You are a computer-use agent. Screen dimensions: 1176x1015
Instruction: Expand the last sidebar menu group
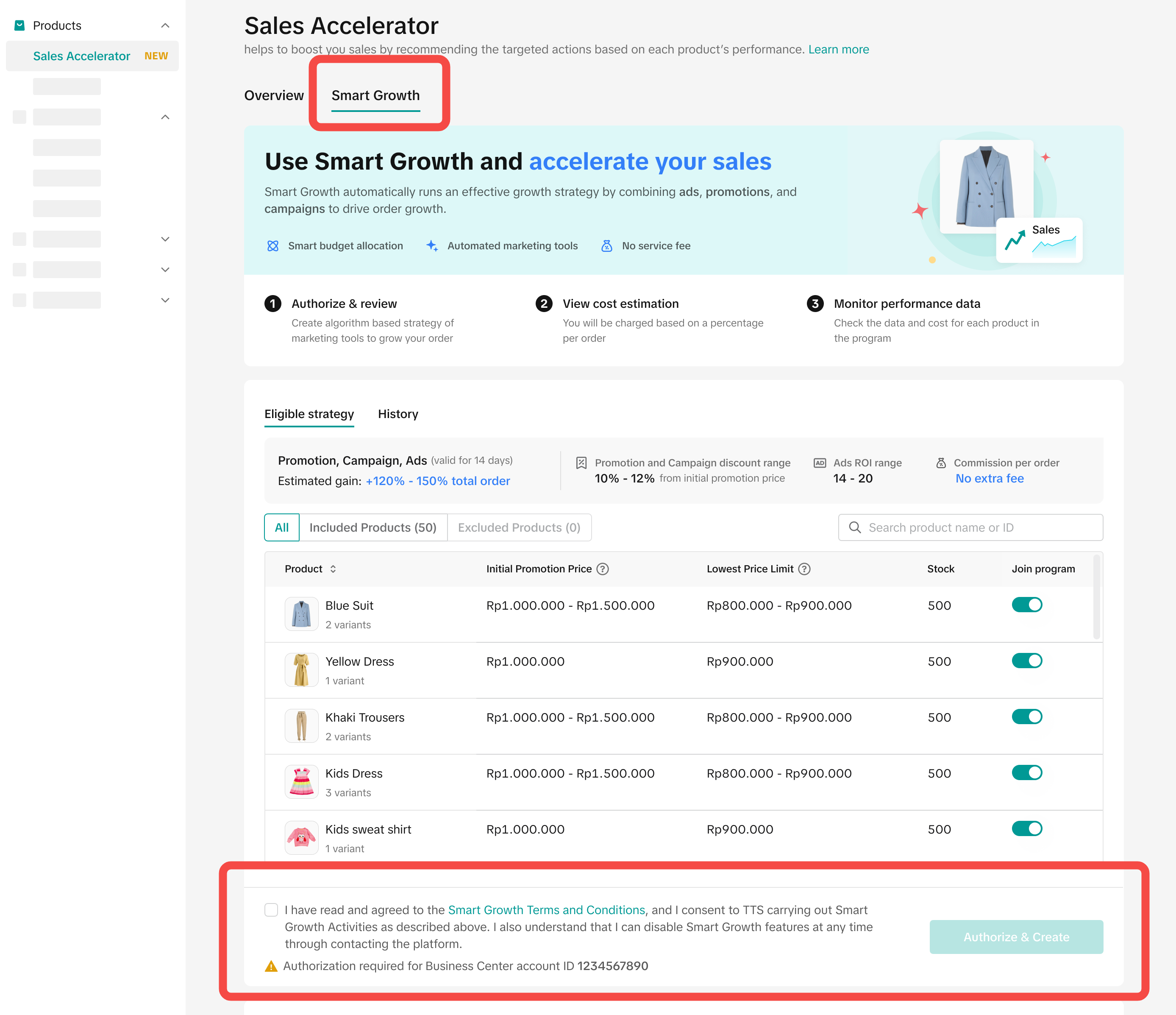point(165,300)
